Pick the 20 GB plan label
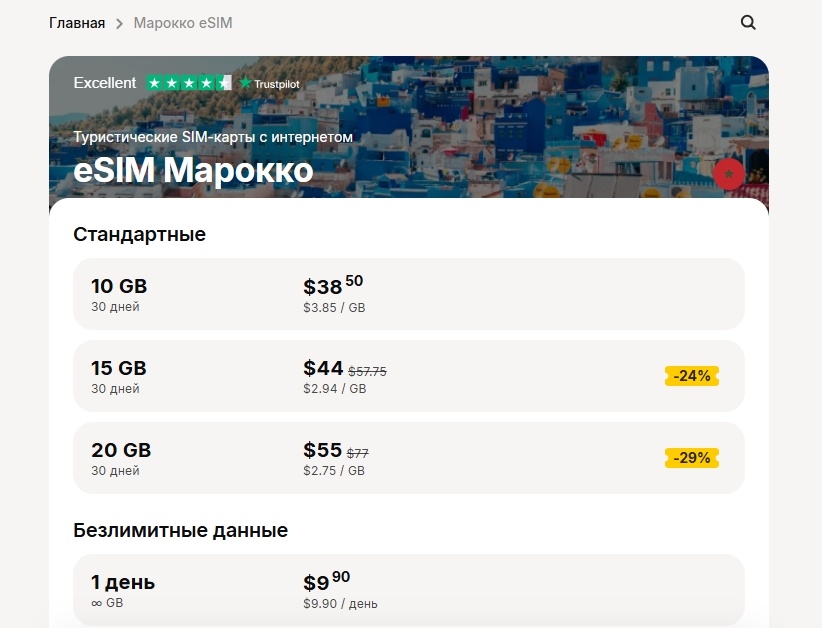Image resolution: width=822 pixels, height=628 pixels. tap(121, 450)
